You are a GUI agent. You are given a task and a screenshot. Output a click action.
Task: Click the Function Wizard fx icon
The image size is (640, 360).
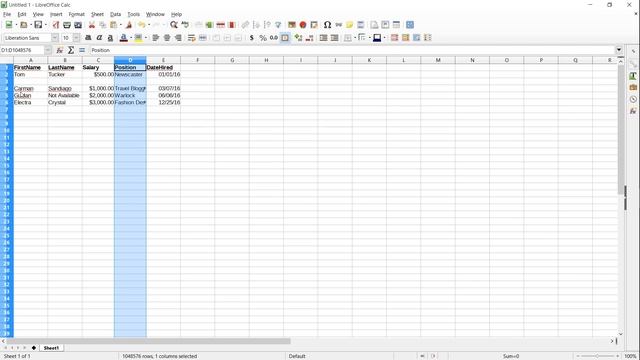(60, 50)
